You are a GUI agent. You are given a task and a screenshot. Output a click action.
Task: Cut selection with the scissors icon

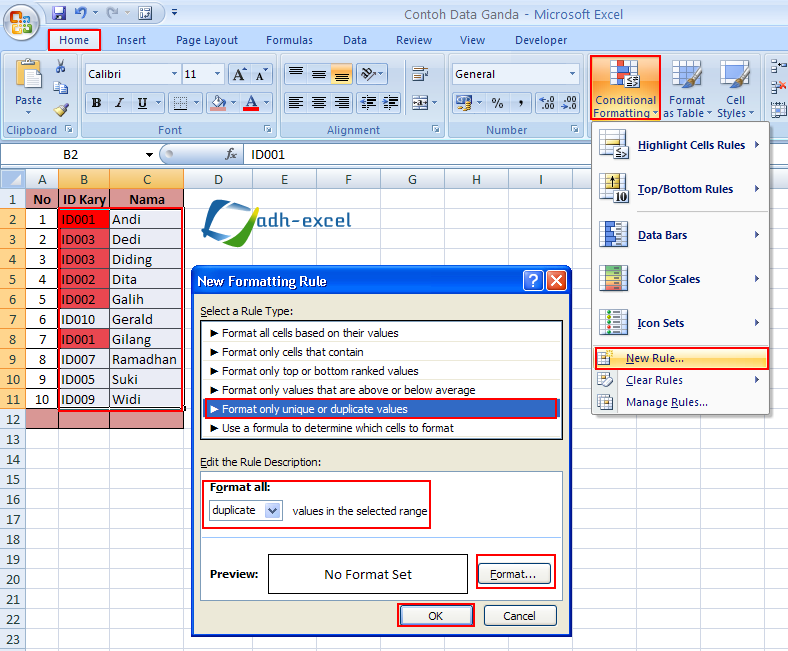point(61,66)
